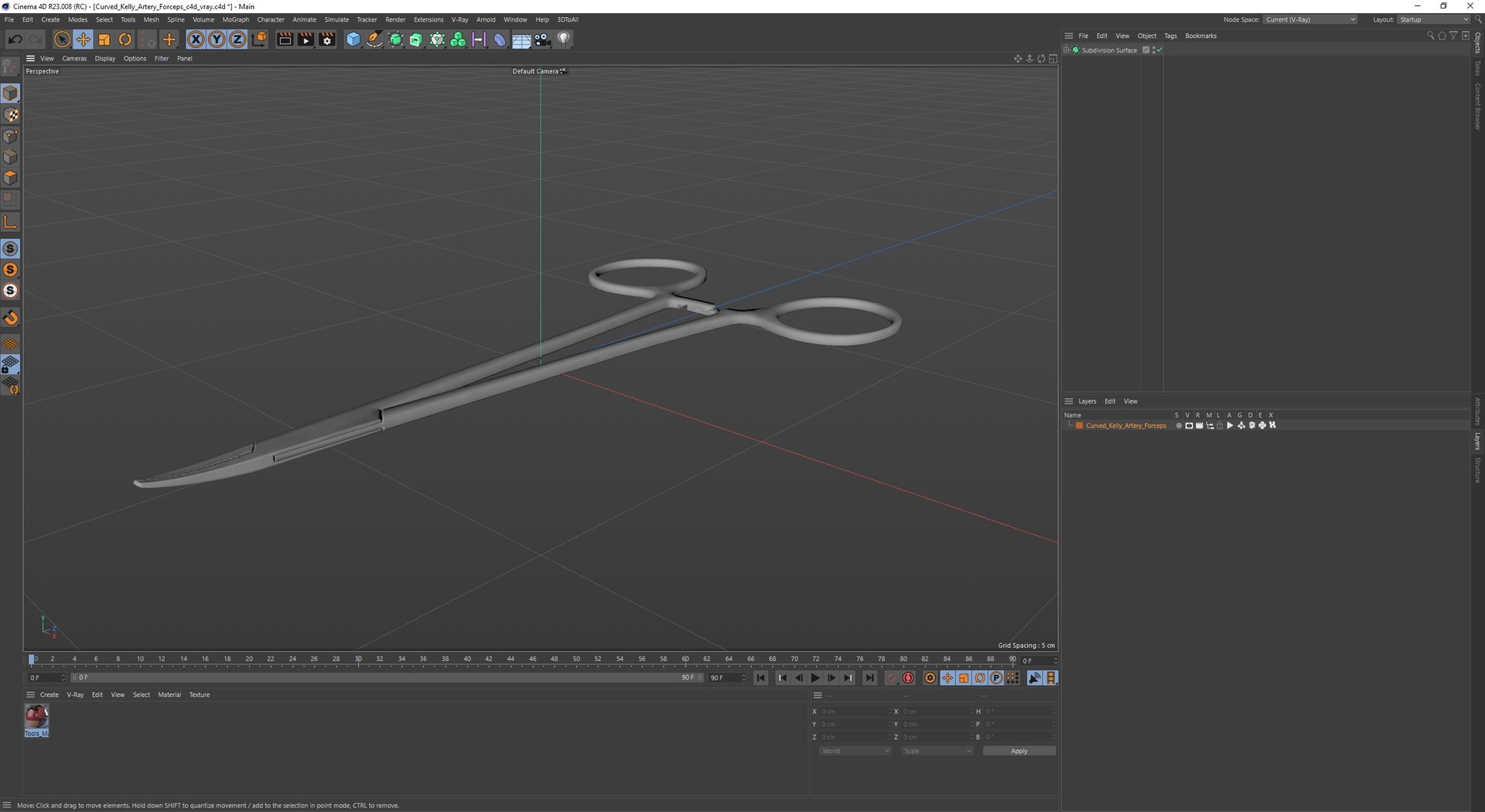Open the Node Space dropdown
The width and height of the screenshot is (1485, 812).
(1311, 19)
